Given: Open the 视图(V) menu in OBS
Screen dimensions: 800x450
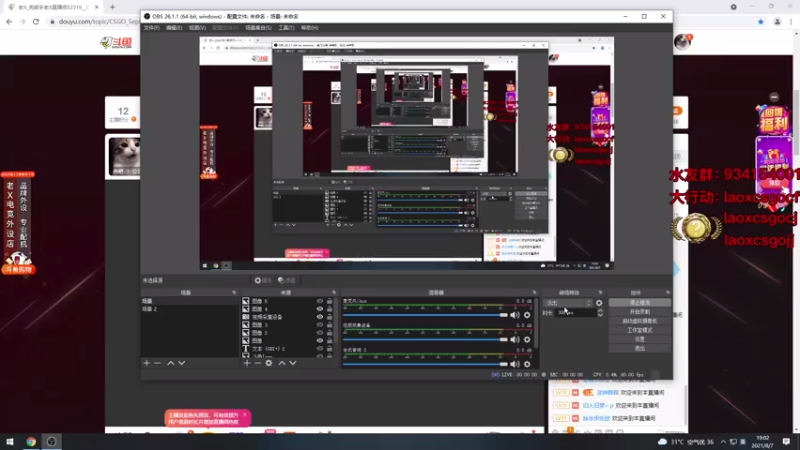Looking at the screenshot, I should point(197,28).
